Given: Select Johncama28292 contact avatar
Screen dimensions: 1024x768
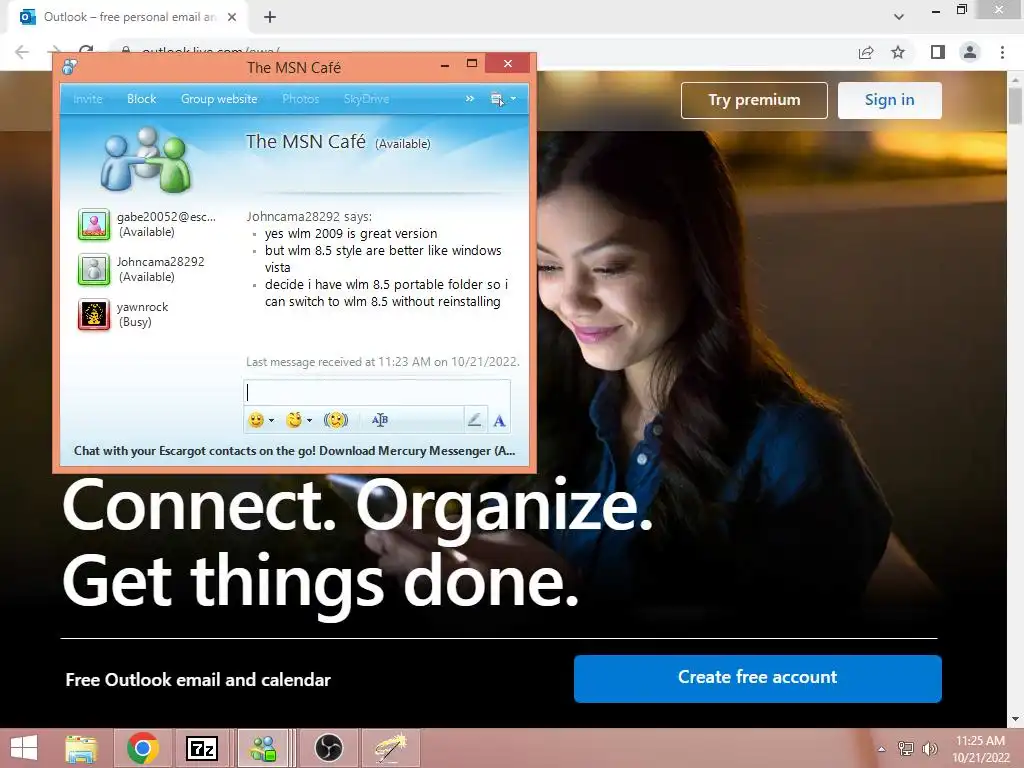Looking at the screenshot, I should tap(94, 270).
